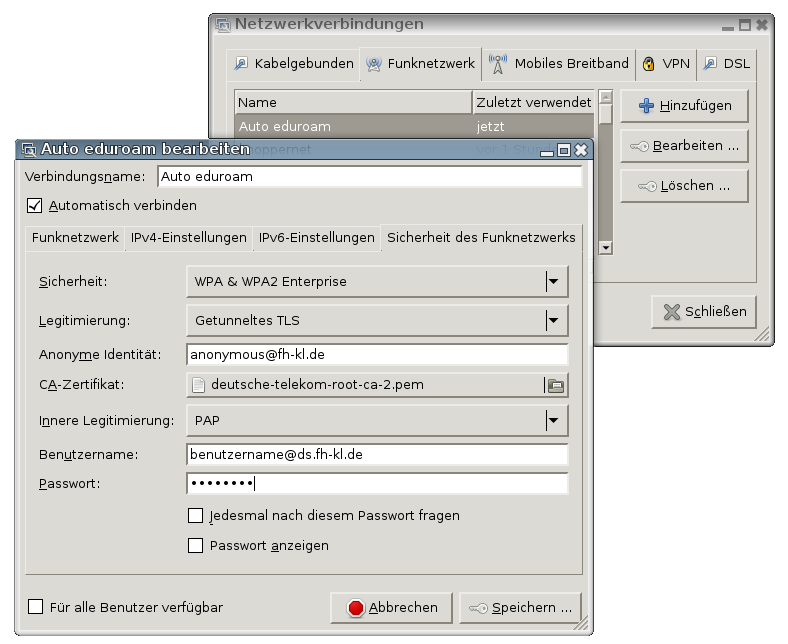Click the VPN padlock icon
Image resolution: width=788 pixels, height=644 pixels.
point(648,64)
